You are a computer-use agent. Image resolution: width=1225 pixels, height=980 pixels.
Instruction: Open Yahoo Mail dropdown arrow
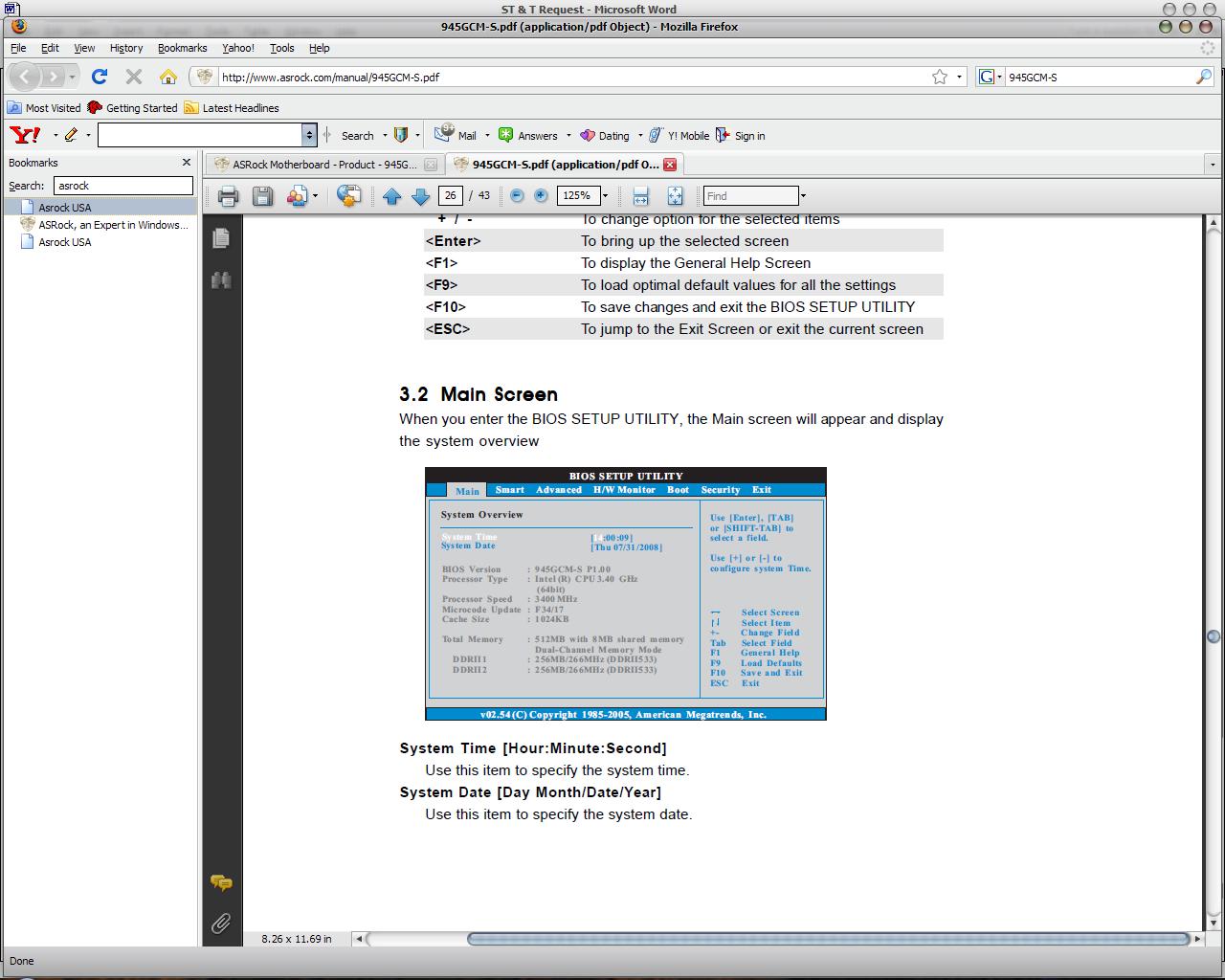pyautogui.click(x=487, y=135)
